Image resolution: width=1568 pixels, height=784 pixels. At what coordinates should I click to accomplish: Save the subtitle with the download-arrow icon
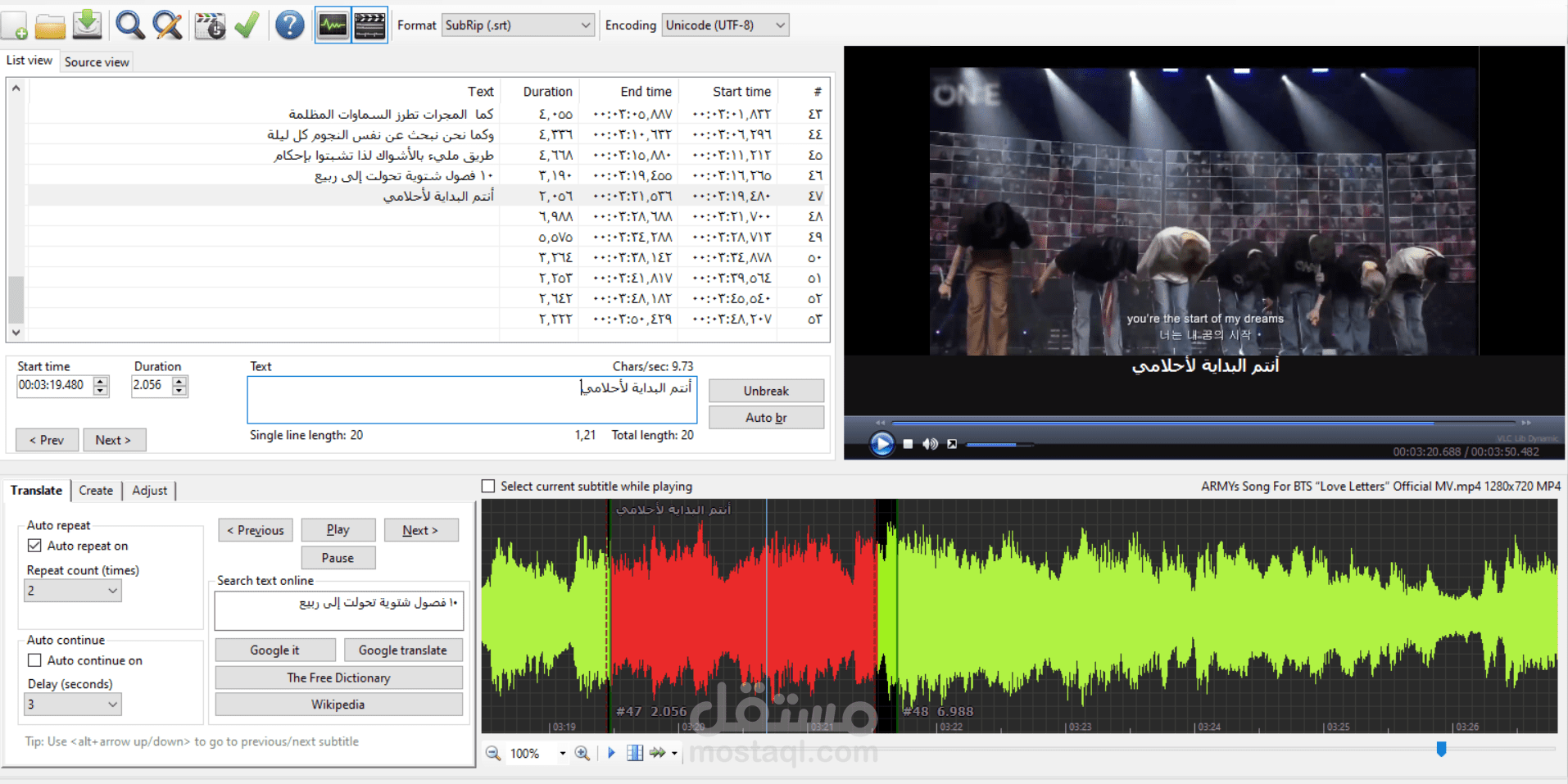pyautogui.click(x=87, y=25)
